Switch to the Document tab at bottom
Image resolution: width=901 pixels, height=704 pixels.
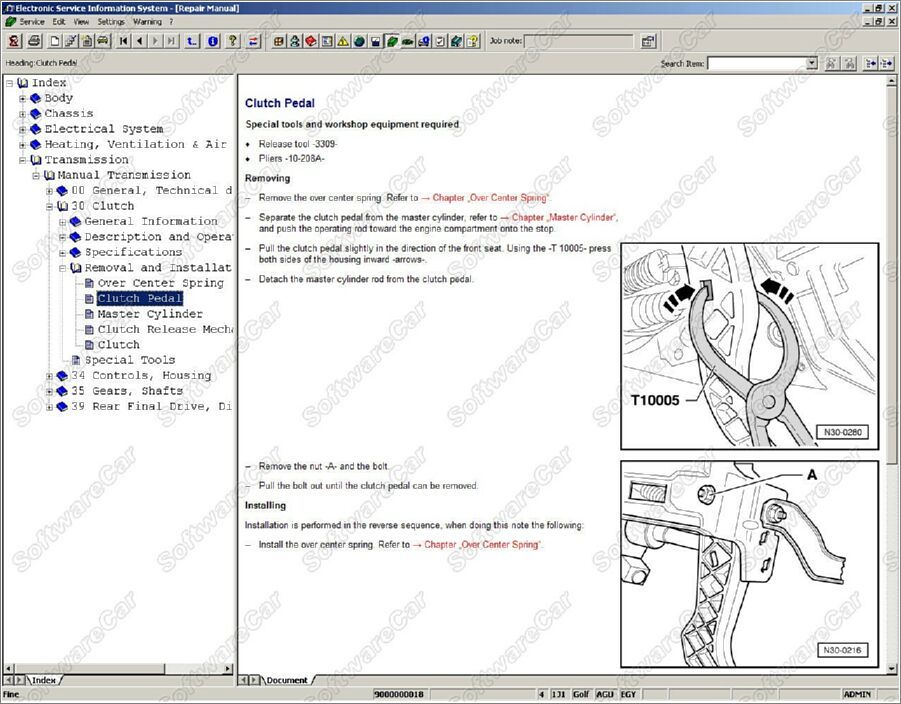(x=286, y=680)
